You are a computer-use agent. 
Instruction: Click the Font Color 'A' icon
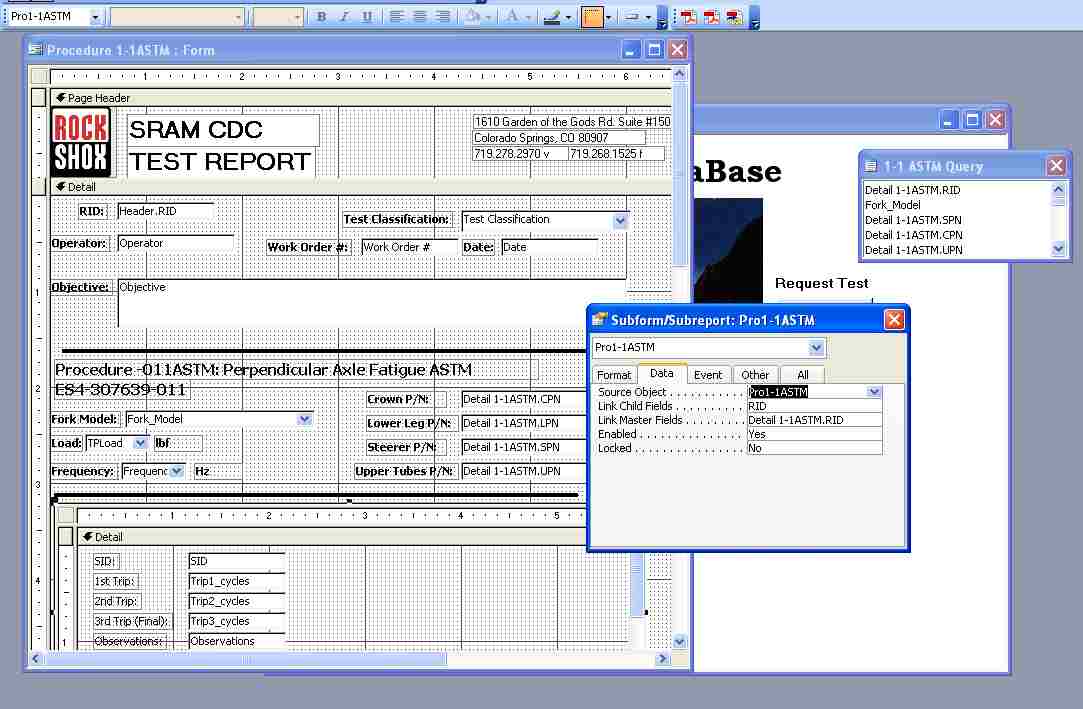[512, 17]
